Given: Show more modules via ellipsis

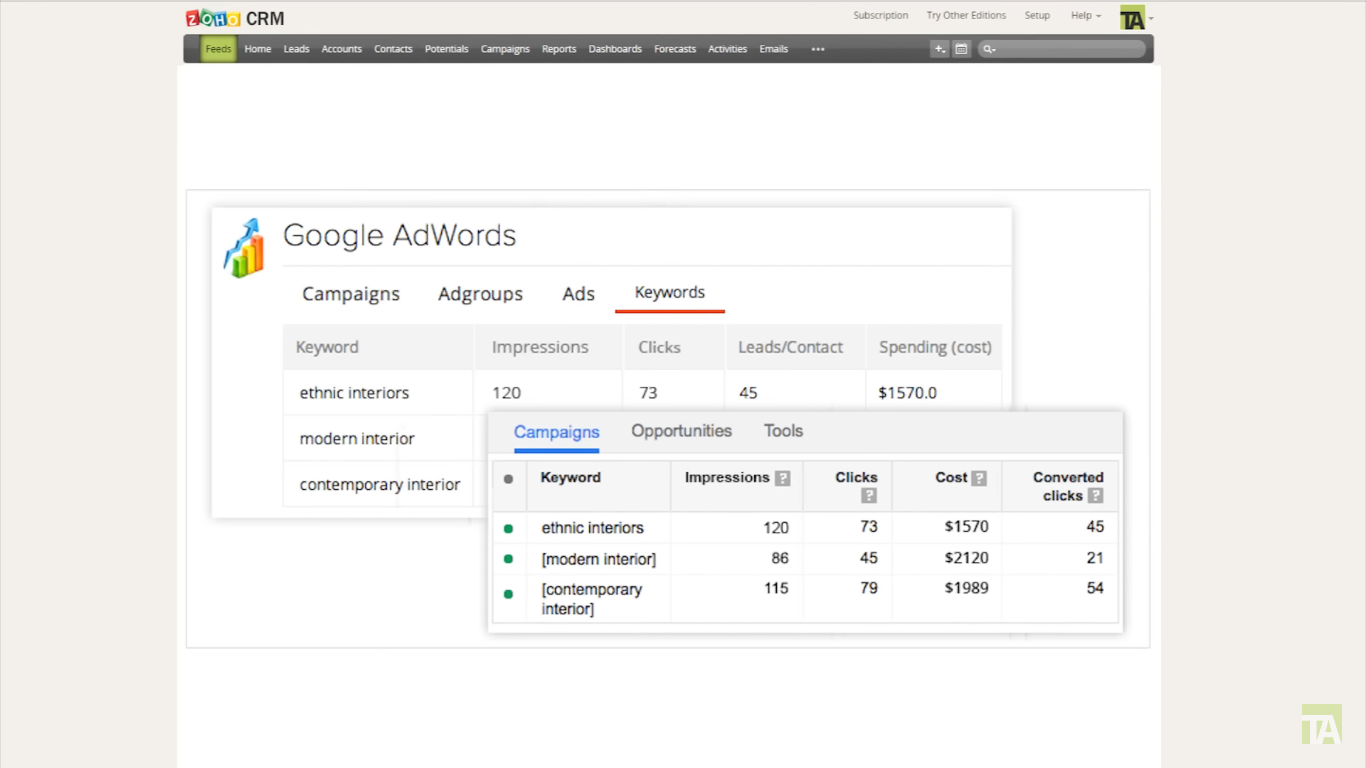Looking at the screenshot, I should tap(818, 49).
